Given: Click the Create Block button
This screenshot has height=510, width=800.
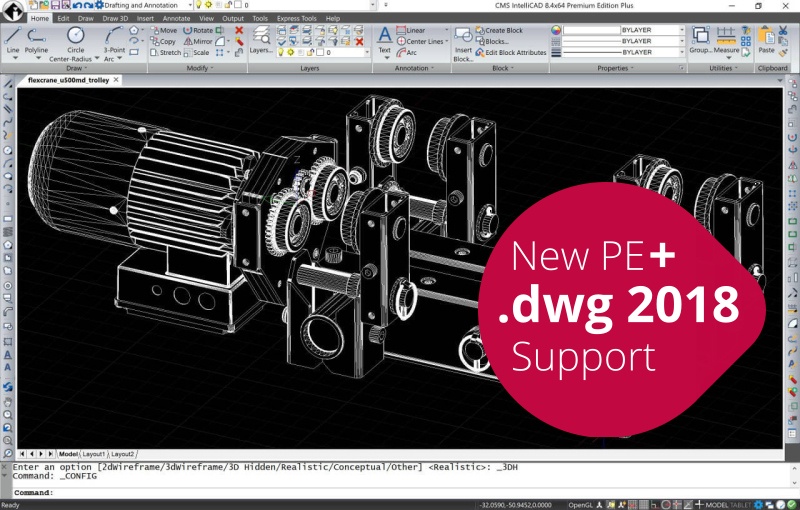Looking at the screenshot, I should 503,30.
